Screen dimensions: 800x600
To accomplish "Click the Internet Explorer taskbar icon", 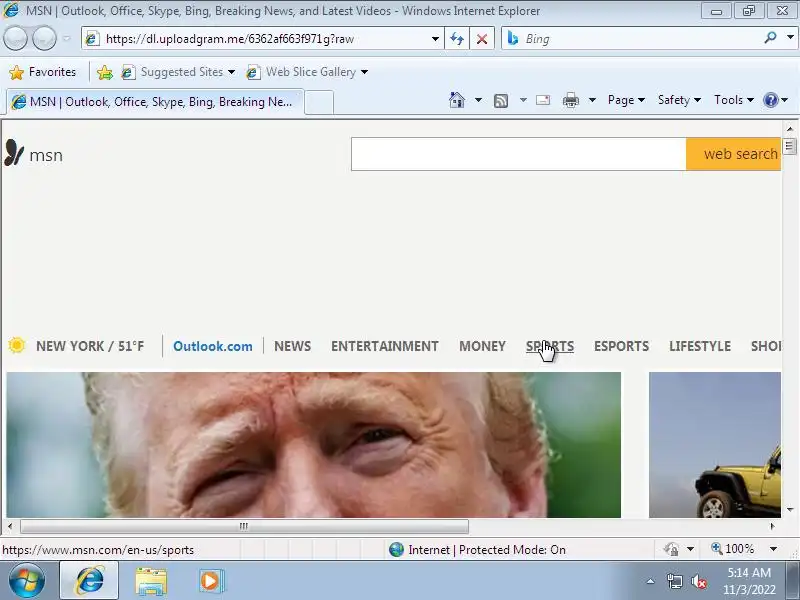I will pyautogui.click(x=89, y=581).
